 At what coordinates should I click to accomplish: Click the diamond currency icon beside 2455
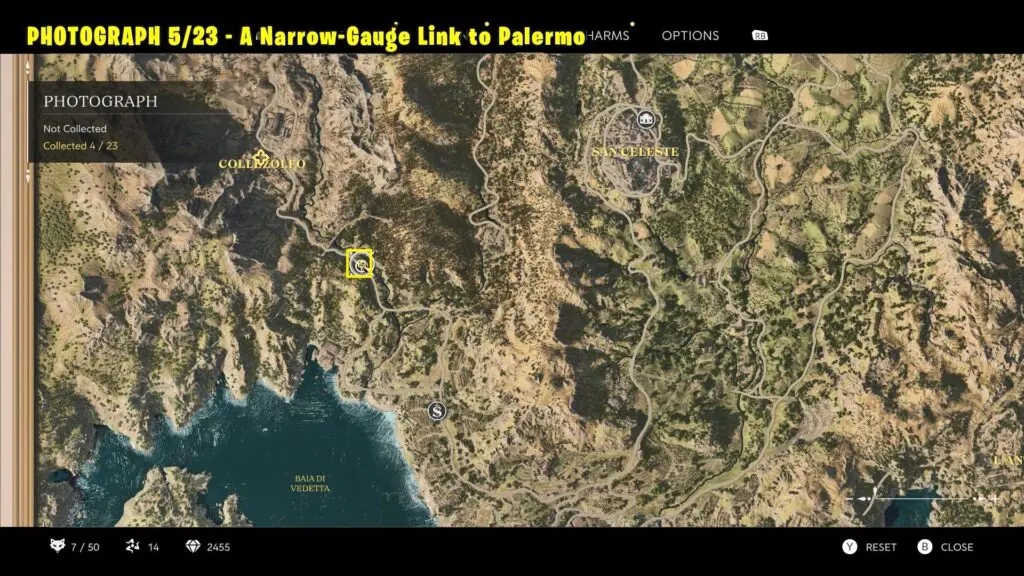click(194, 547)
